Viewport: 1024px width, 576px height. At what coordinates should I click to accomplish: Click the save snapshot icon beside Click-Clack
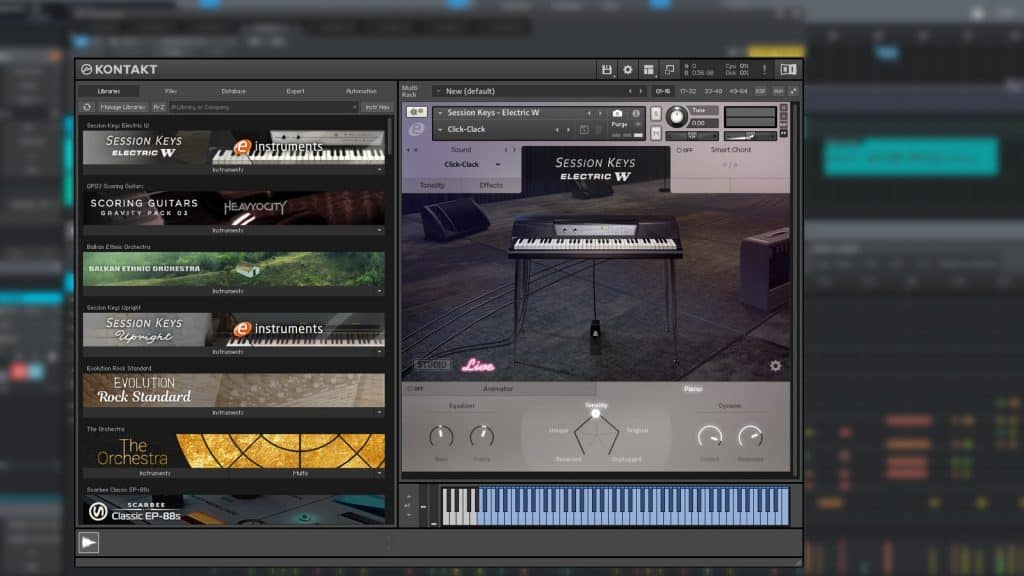click(584, 130)
